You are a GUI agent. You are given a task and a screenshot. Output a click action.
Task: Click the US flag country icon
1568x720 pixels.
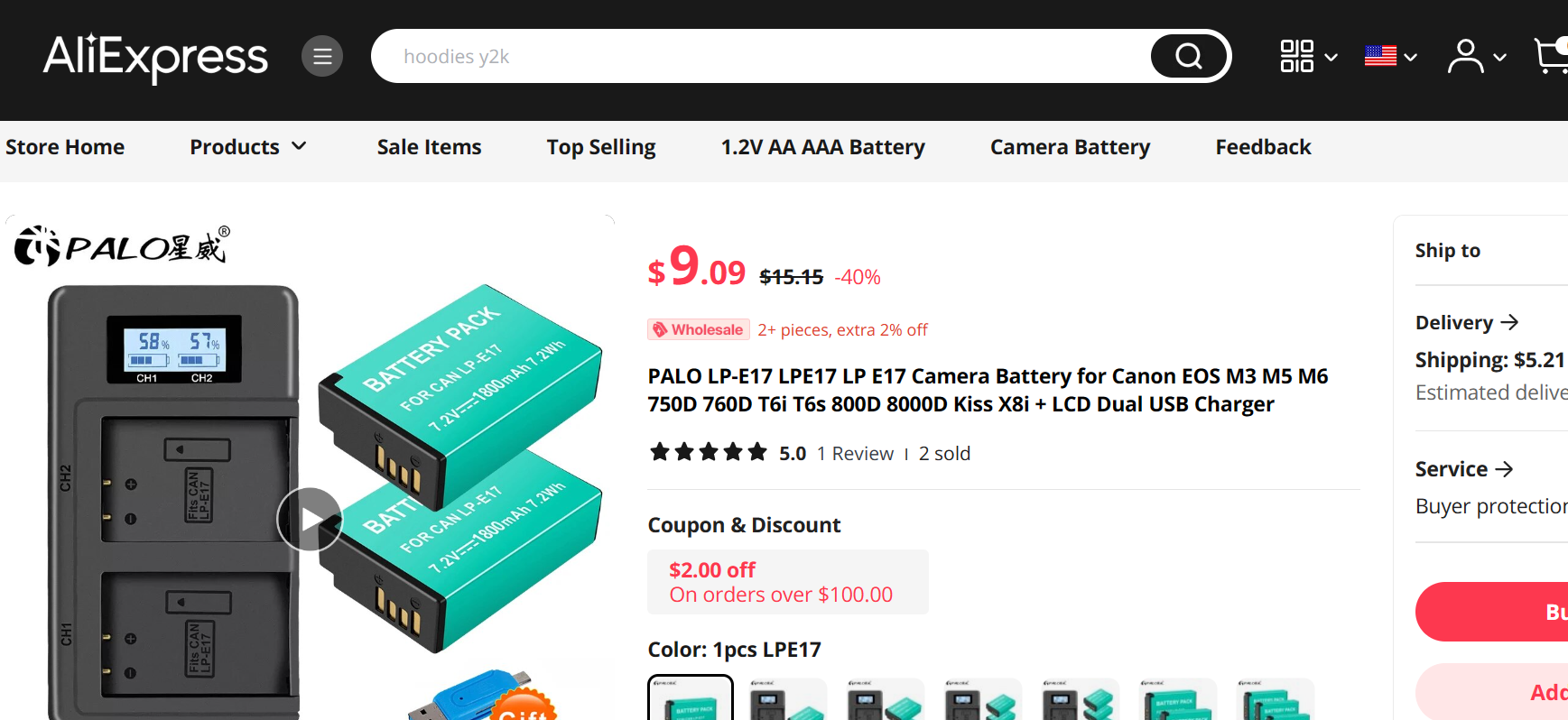click(x=1380, y=55)
